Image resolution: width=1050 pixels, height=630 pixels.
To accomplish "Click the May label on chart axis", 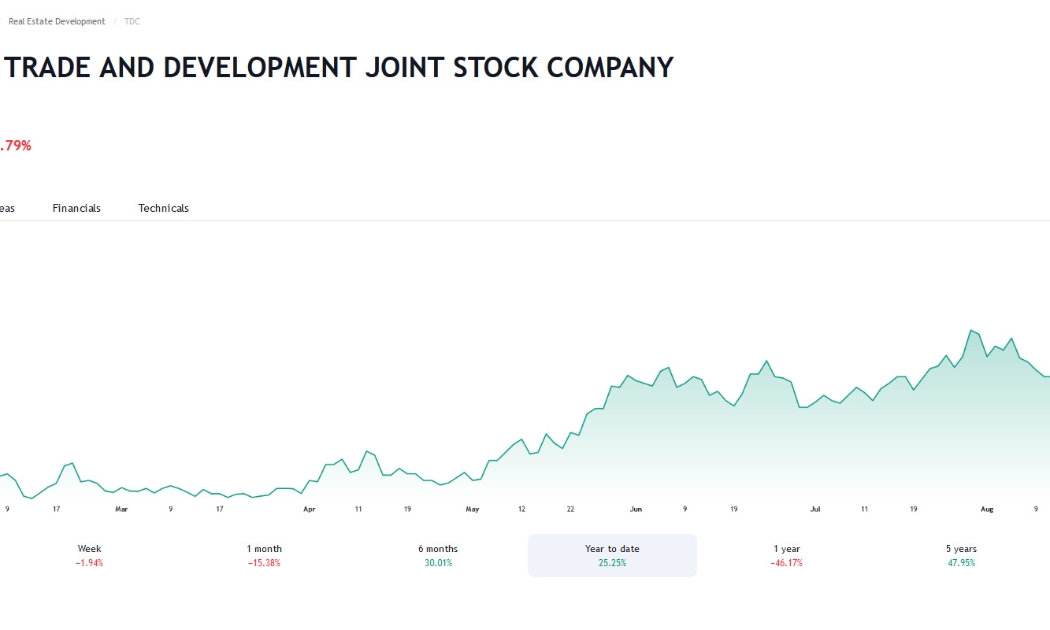I will [x=472, y=509].
